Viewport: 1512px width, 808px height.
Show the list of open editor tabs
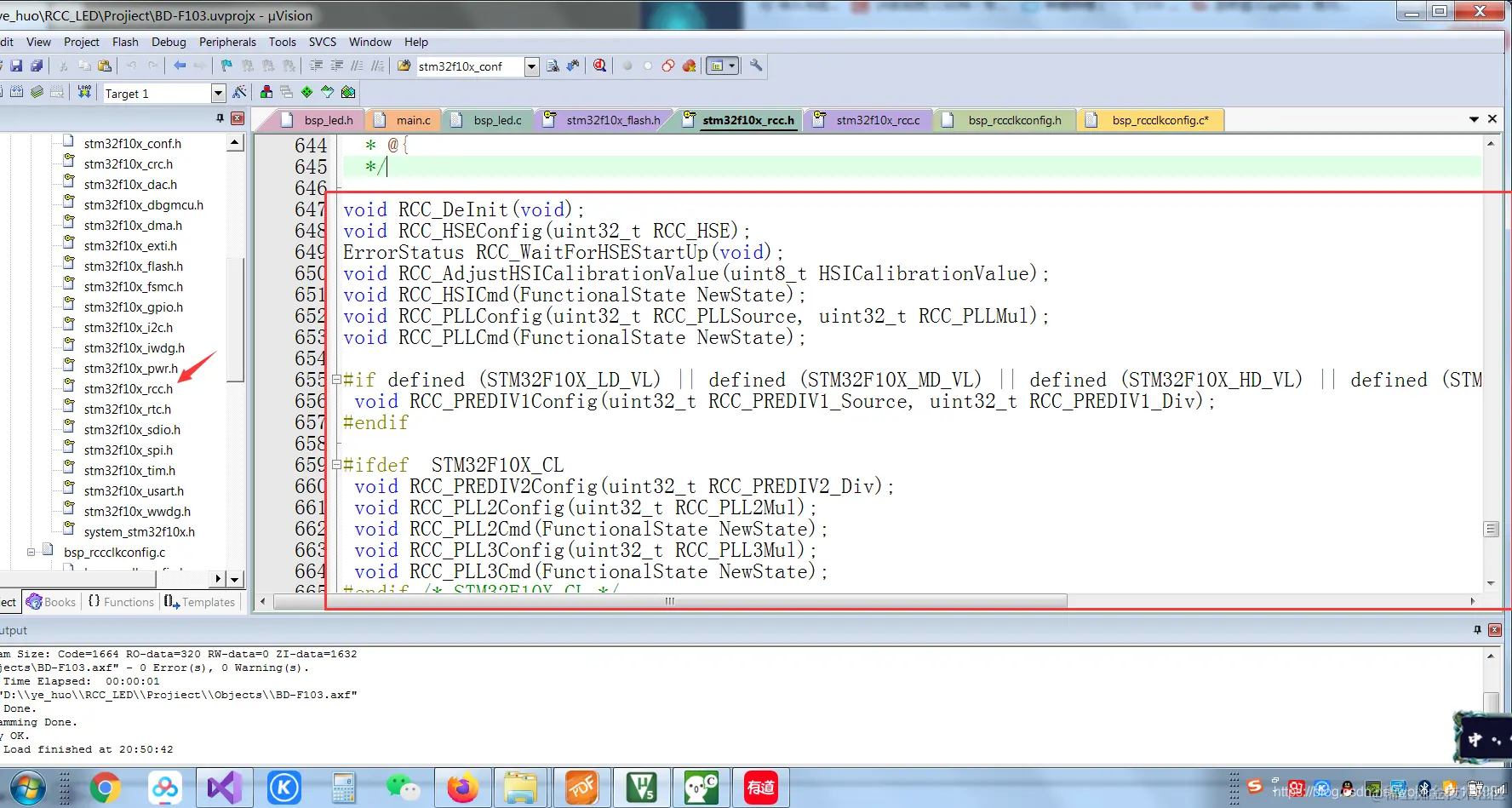point(1474,119)
